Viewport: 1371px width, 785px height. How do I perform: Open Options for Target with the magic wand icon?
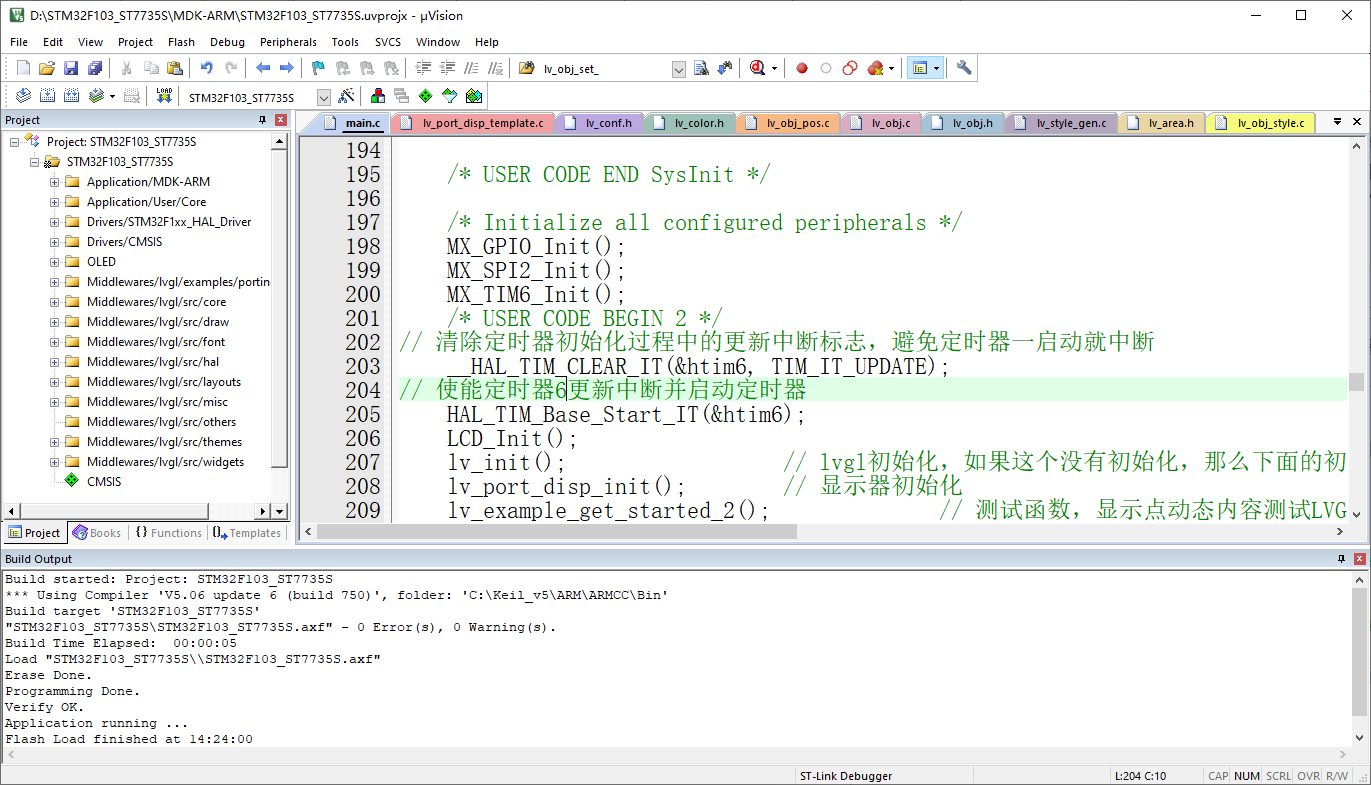(x=346, y=96)
